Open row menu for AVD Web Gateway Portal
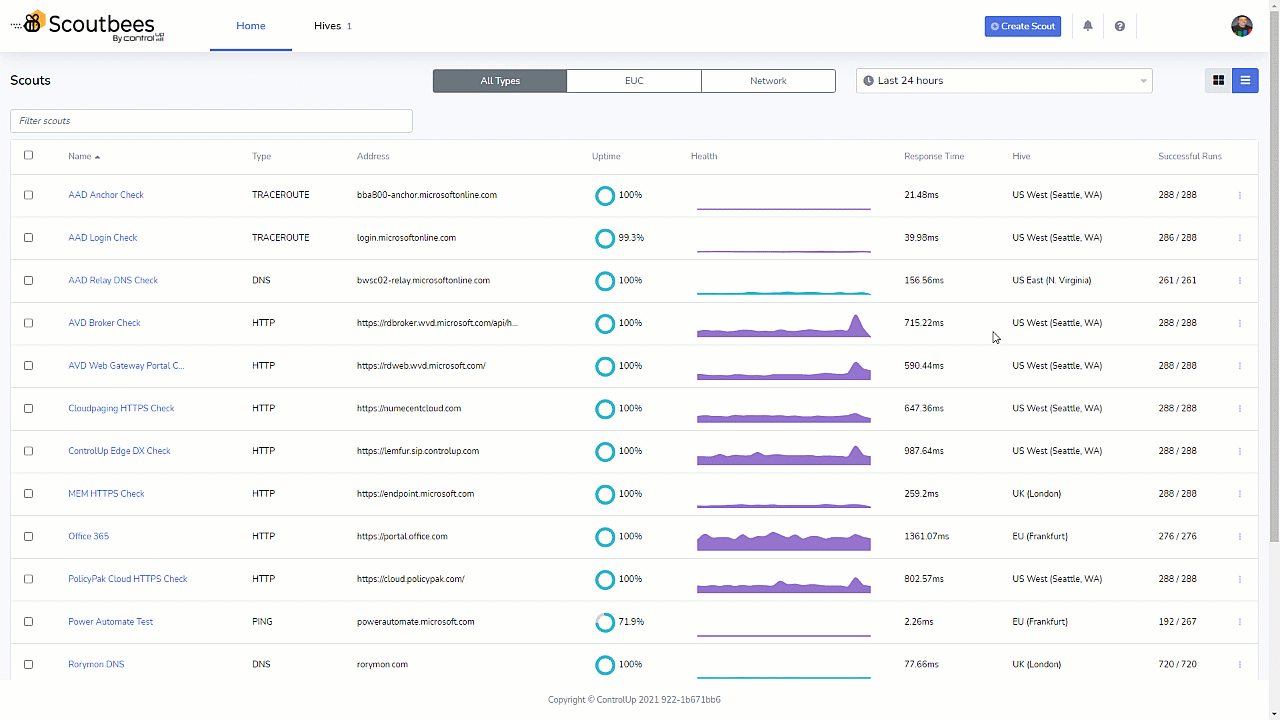The height and width of the screenshot is (720, 1280). tap(1240, 366)
